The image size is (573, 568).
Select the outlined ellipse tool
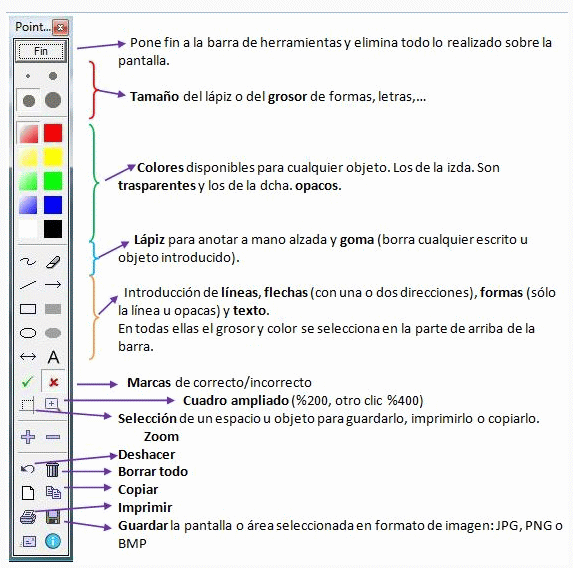coord(28,333)
